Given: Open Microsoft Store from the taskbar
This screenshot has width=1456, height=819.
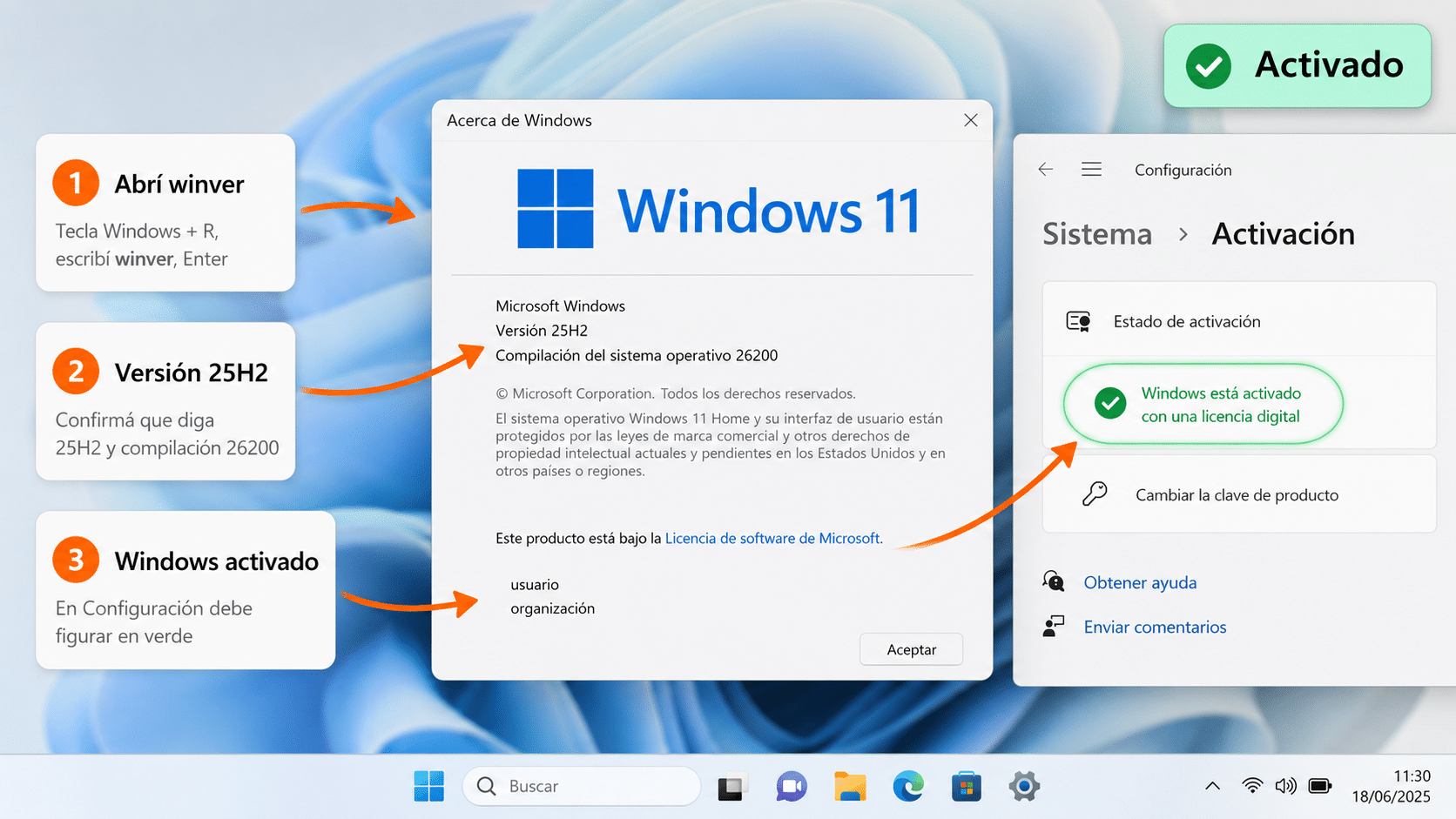Looking at the screenshot, I should click(966, 786).
